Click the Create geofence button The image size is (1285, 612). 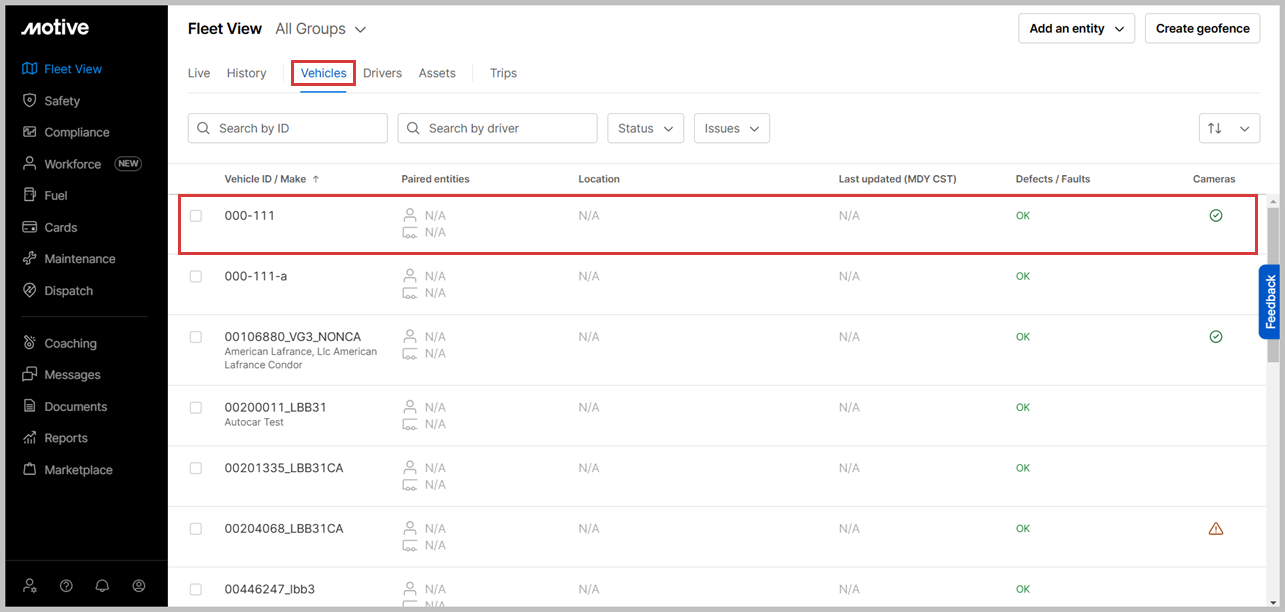click(x=1202, y=29)
